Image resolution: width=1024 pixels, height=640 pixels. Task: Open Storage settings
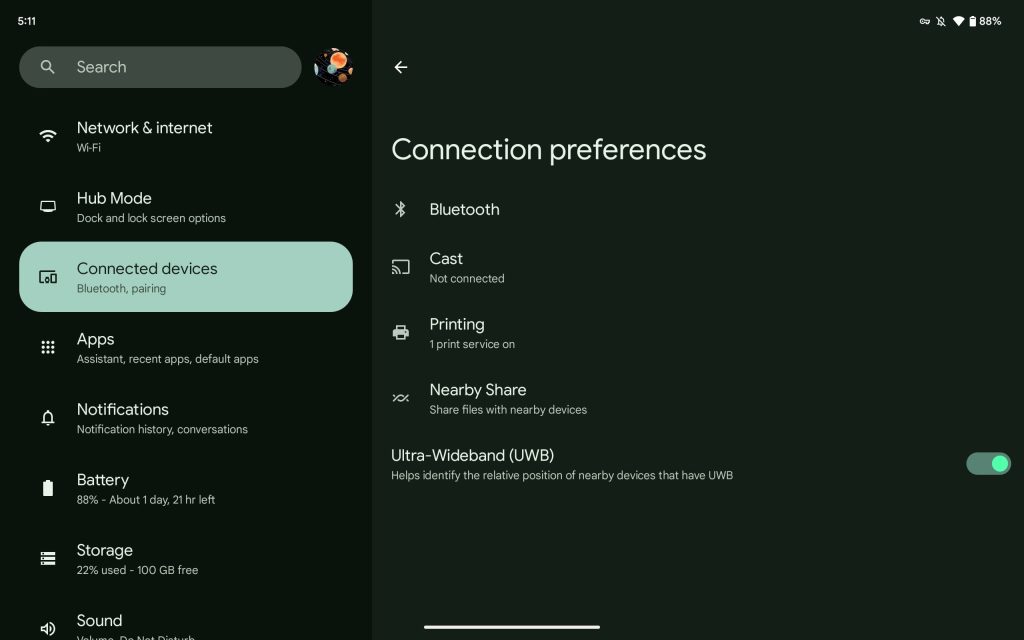(x=137, y=559)
